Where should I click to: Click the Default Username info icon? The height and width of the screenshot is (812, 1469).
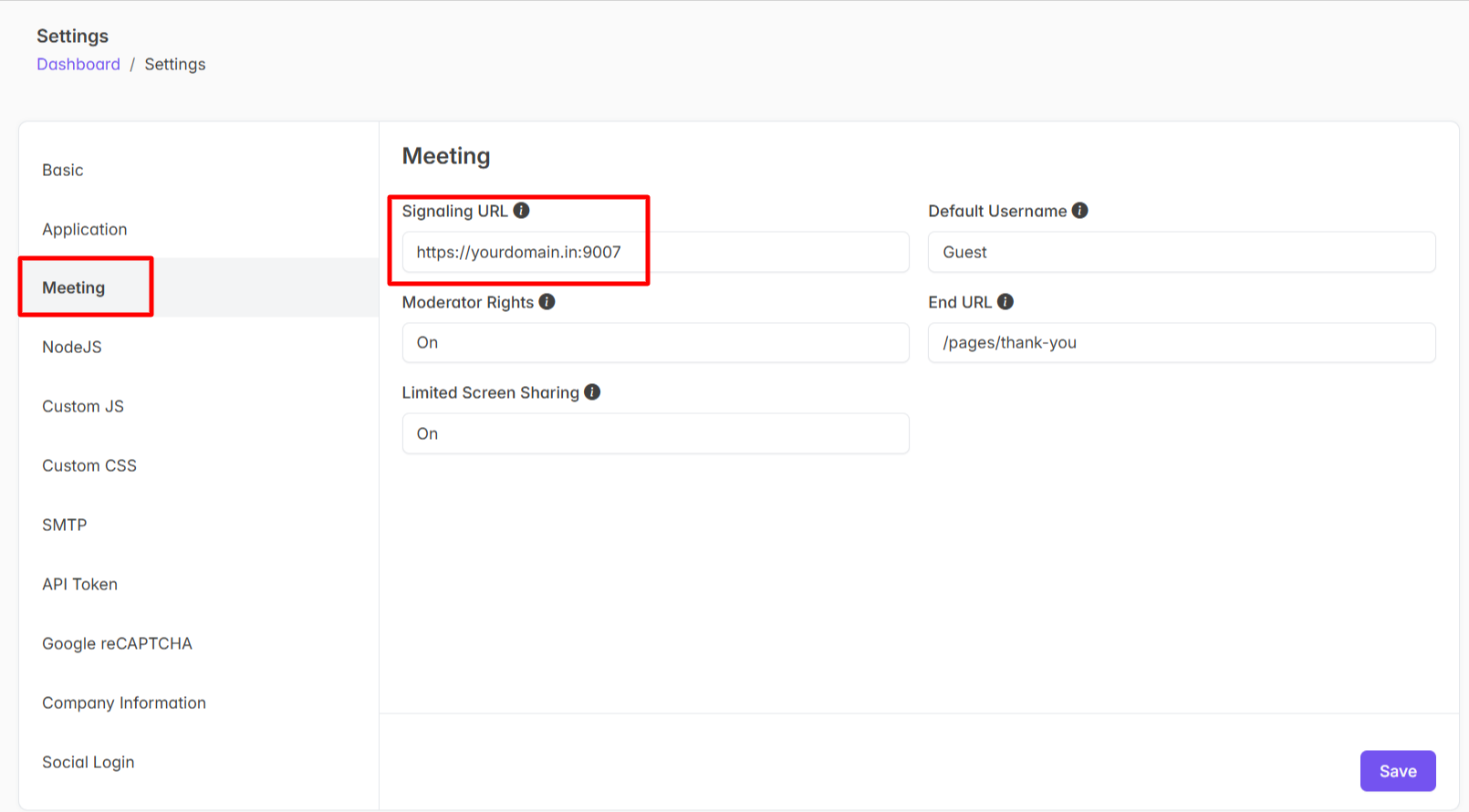tap(1079, 211)
